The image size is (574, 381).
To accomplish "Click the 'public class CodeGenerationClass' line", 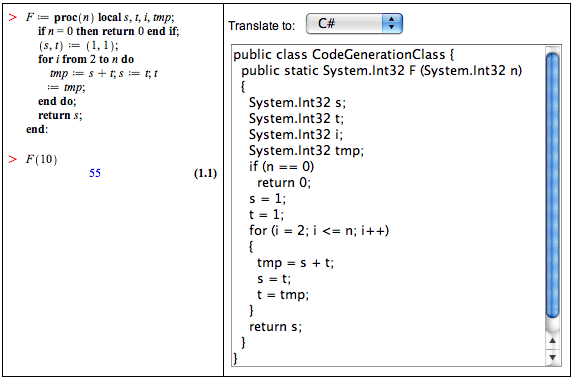I will 344,55.
